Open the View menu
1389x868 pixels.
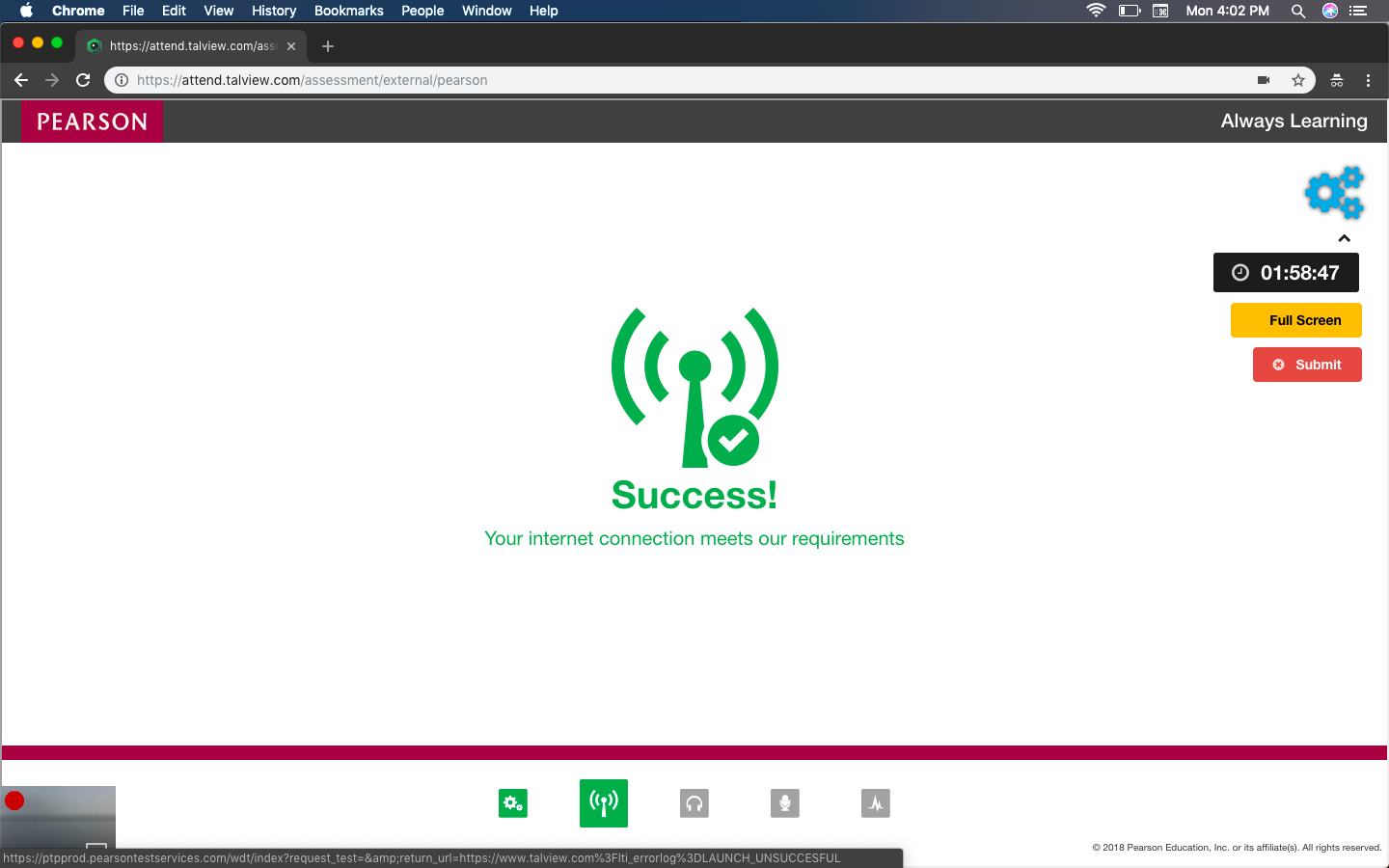219,11
